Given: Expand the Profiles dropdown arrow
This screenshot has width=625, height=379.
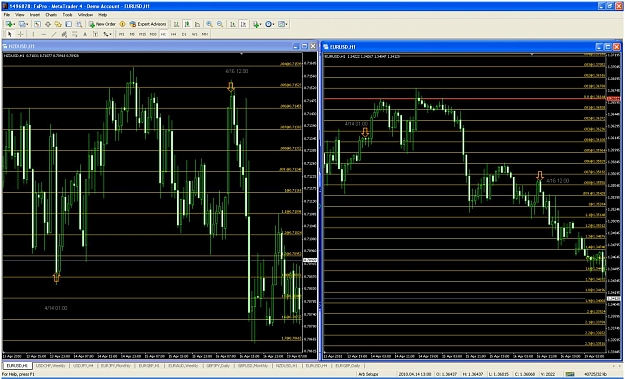Looking at the screenshot, I should [27, 25].
